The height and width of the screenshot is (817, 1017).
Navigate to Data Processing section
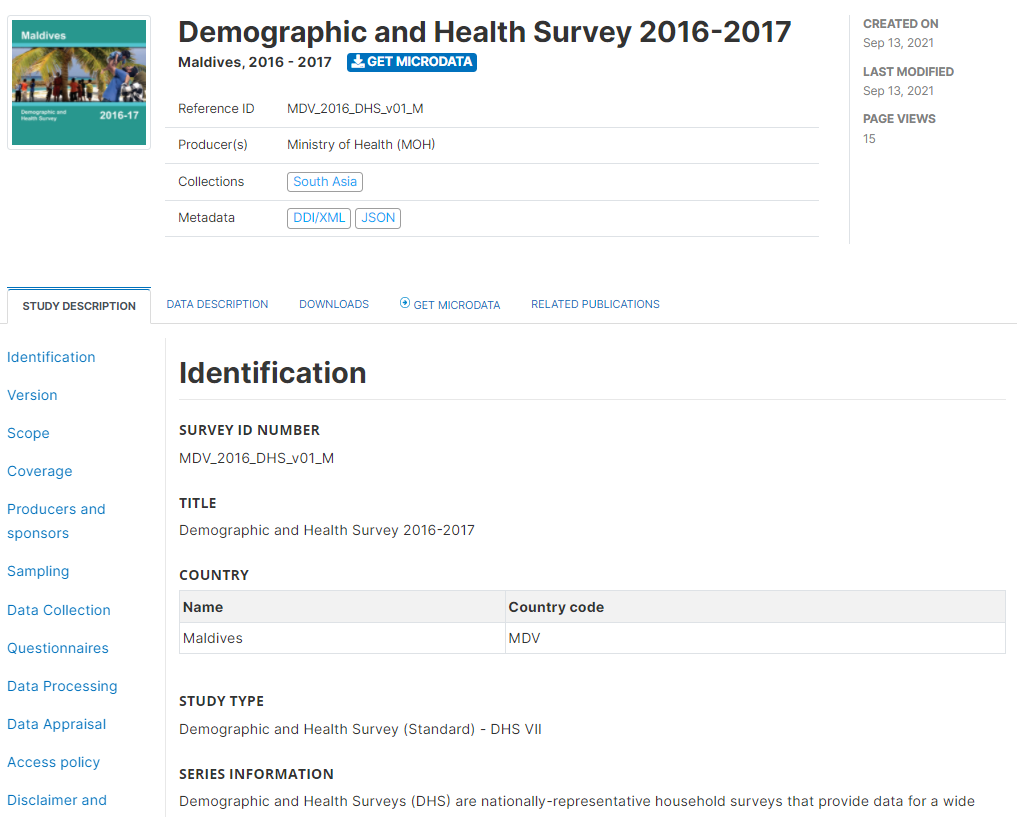(62, 686)
